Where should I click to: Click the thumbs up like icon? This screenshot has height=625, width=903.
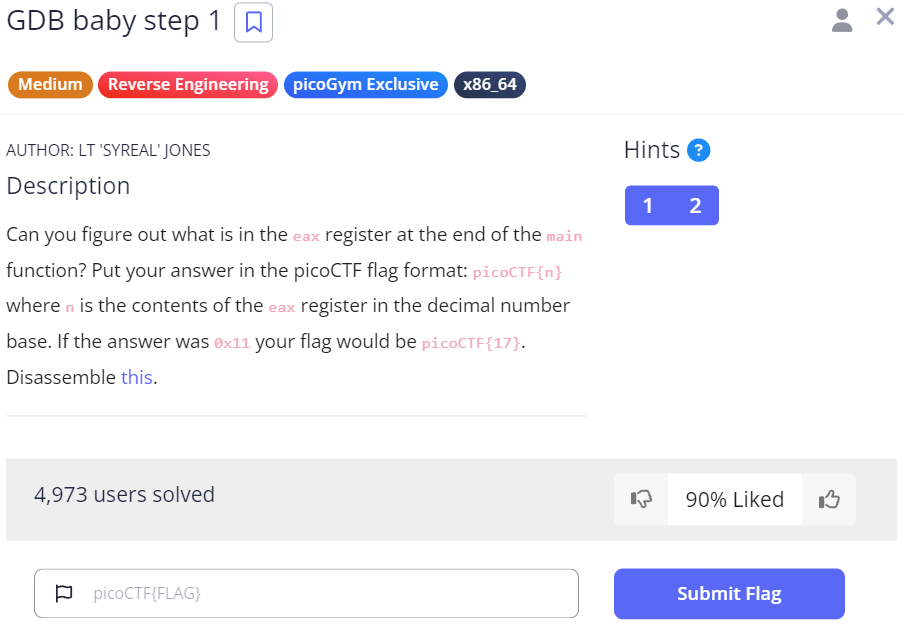[828, 499]
